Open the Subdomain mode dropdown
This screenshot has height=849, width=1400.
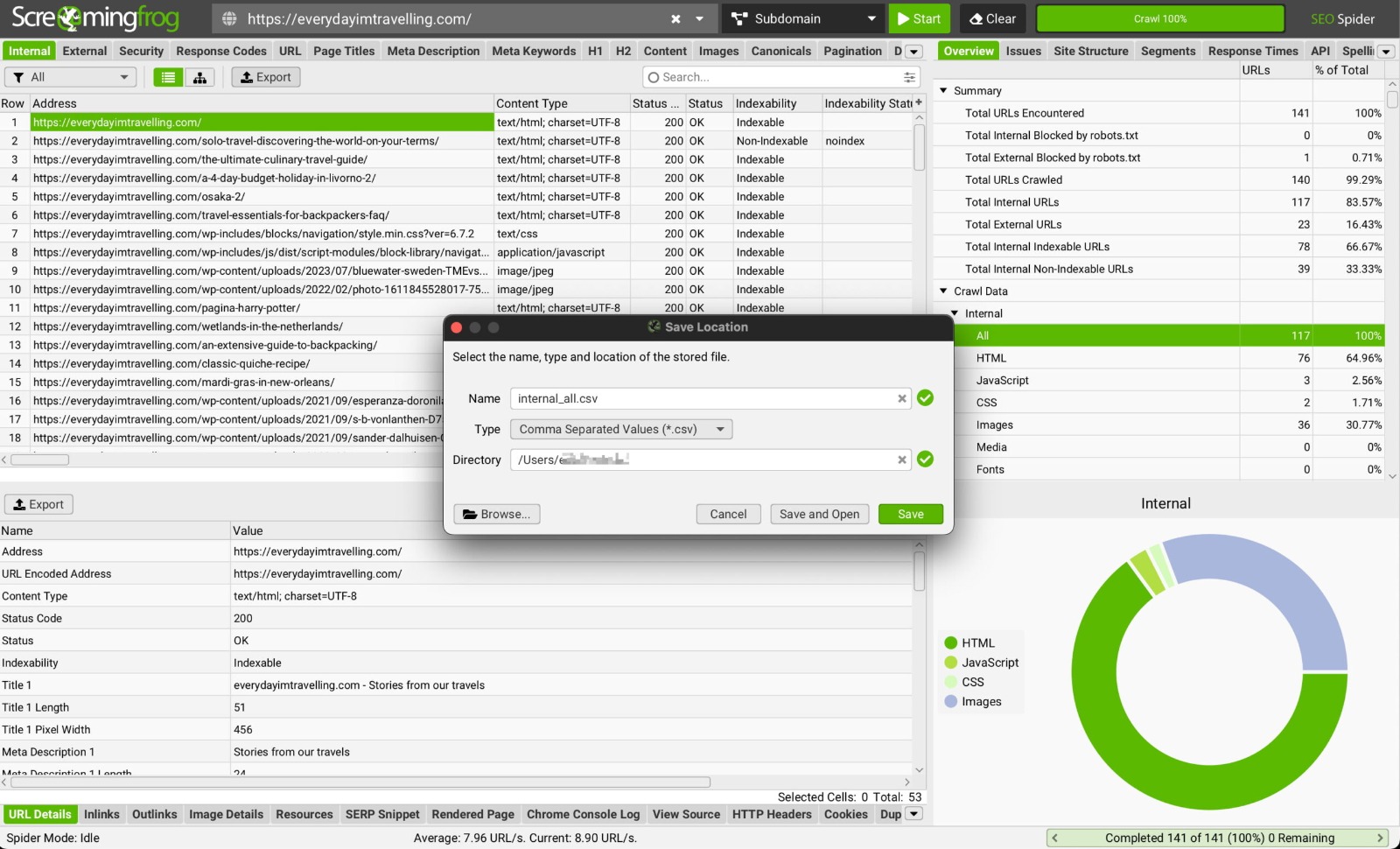803,19
